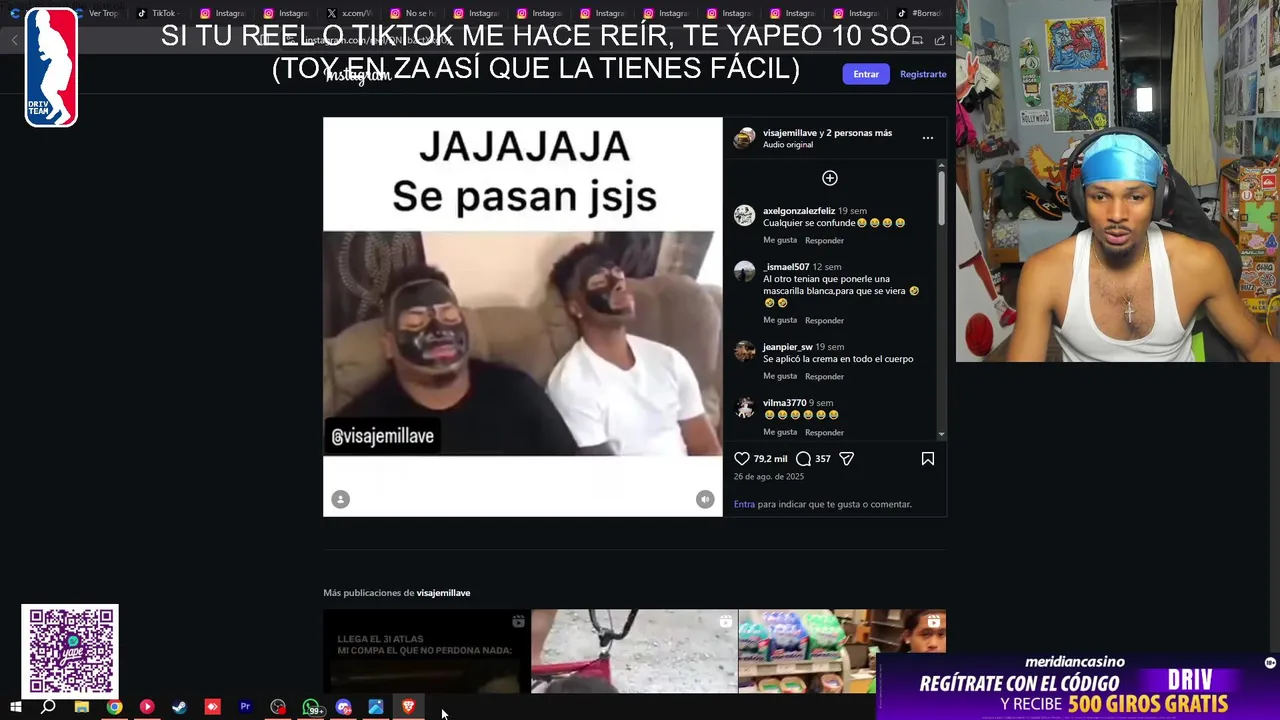Open the '26 de ago. de 2025' date link
1280x720 pixels.
point(769,476)
